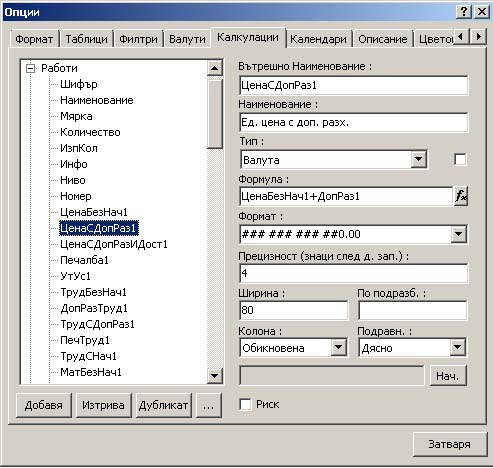The width and height of the screenshot is (493, 468).
Task: Switch to the Валути tab
Action: [187, 39]
